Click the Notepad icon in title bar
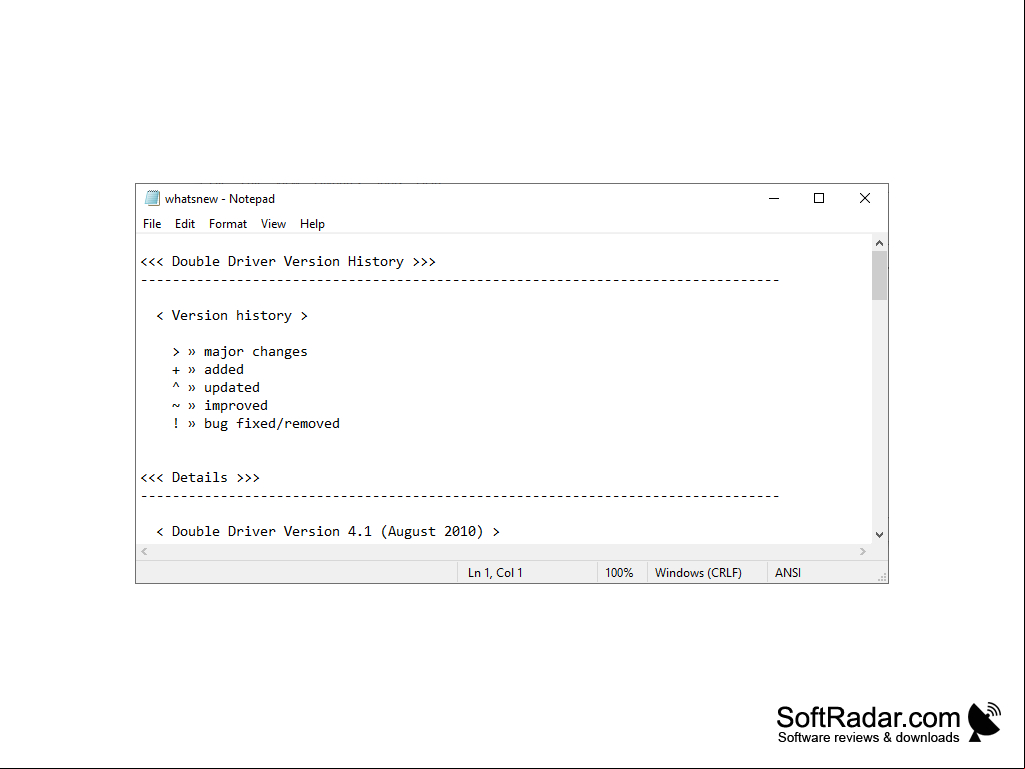This screenshot has width=1025, height=769. point(152,198)
